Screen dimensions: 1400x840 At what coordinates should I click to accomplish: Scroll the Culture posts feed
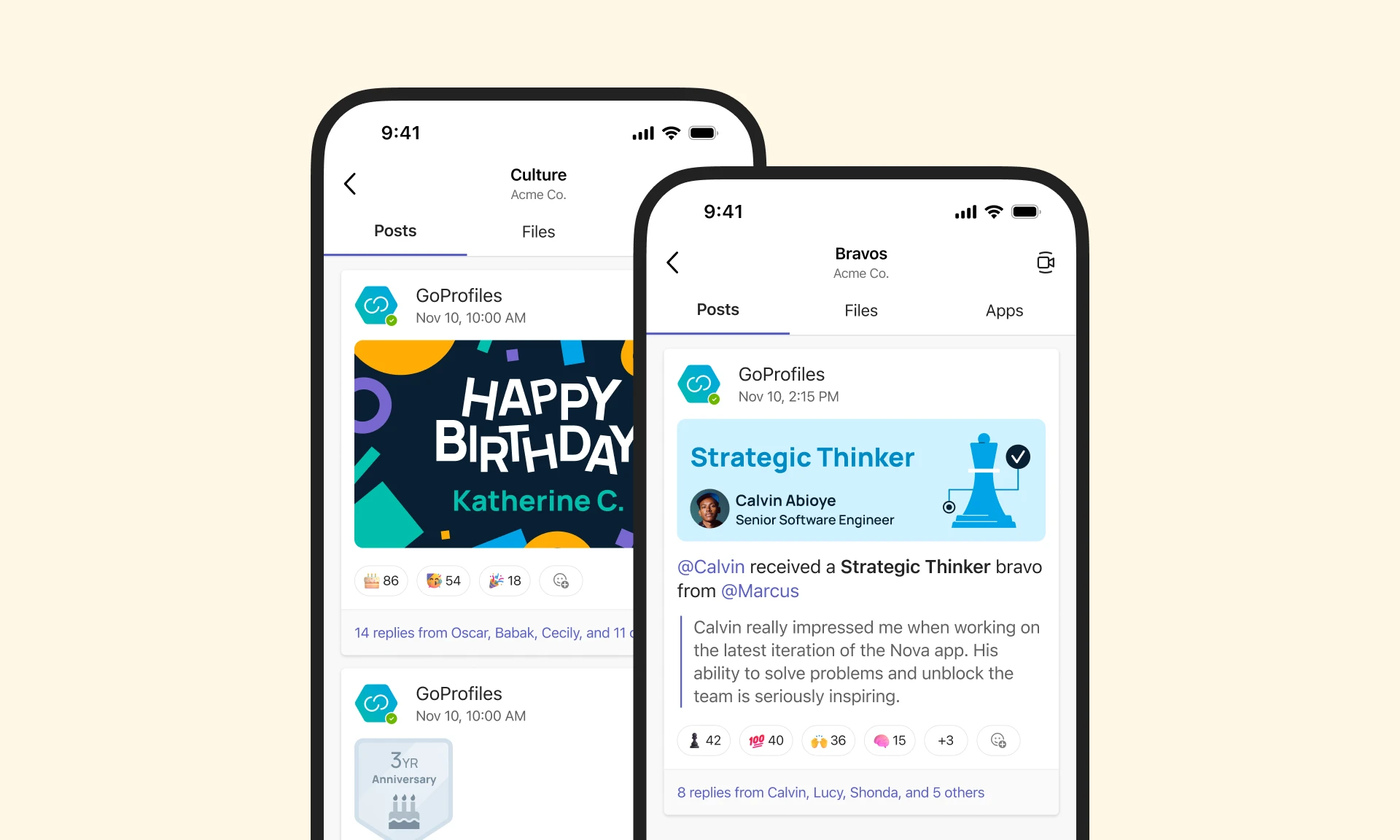coord(491,550)
